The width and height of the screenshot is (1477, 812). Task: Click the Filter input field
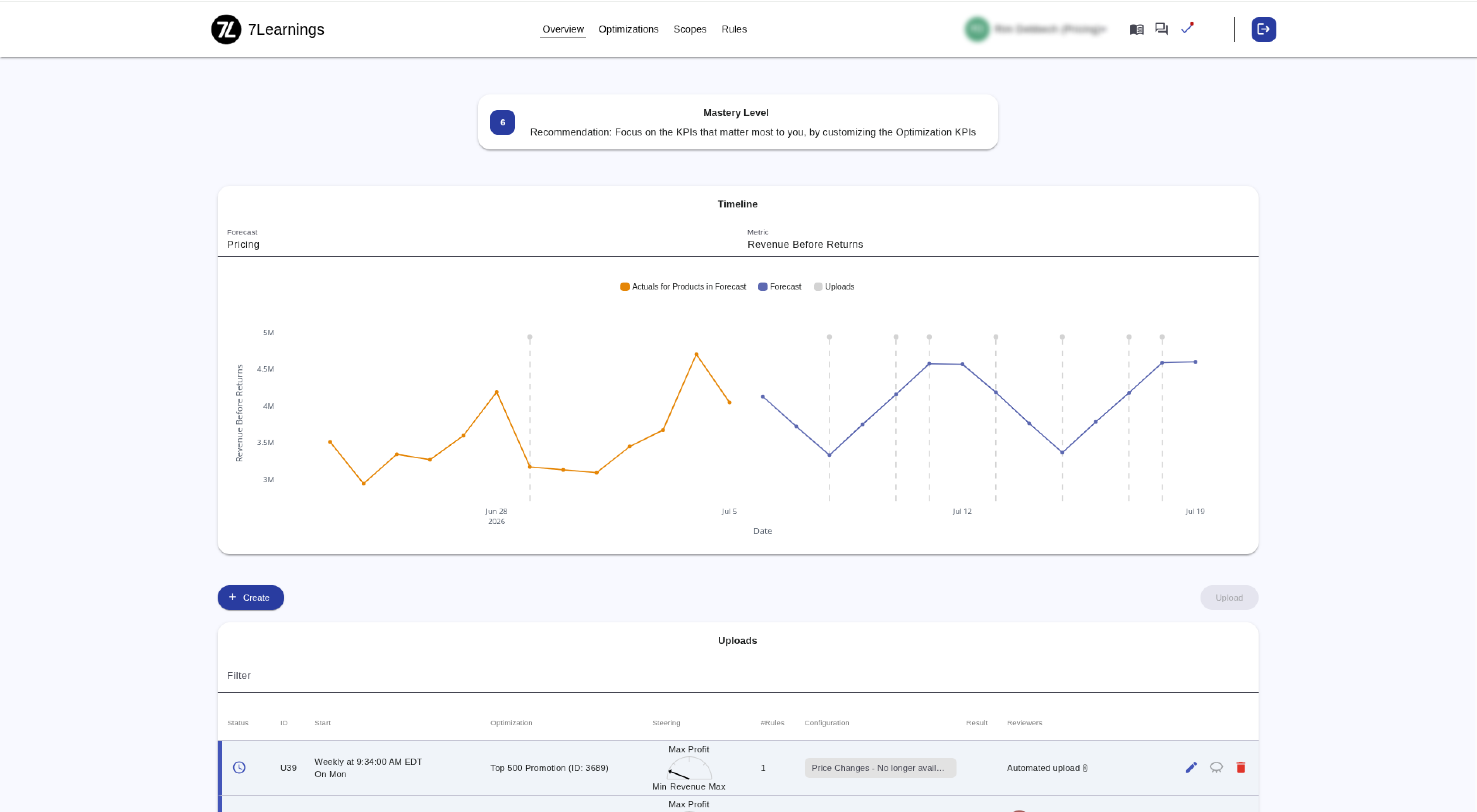pyautogui.click(x=738, y=676)
